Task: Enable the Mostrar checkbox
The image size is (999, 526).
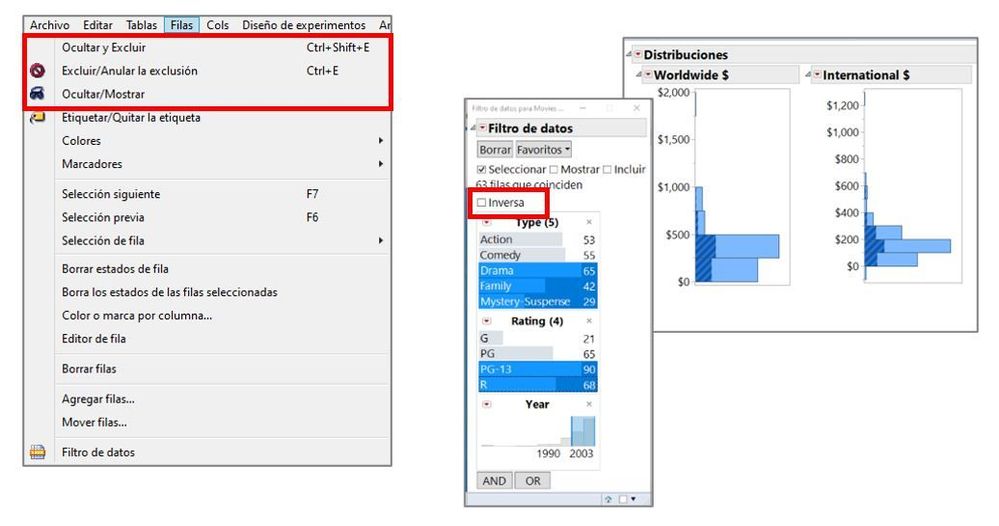Action: pos(553,169)
